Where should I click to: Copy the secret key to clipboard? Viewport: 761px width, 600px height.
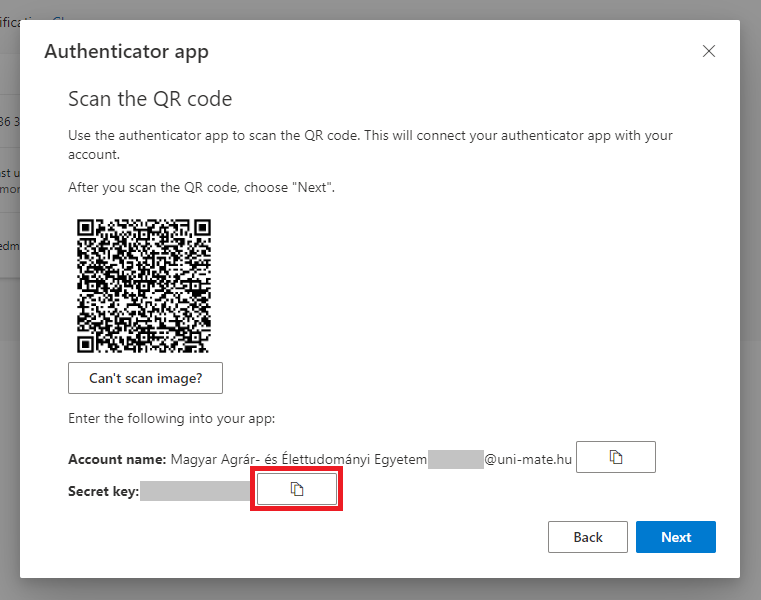(296, 488)
